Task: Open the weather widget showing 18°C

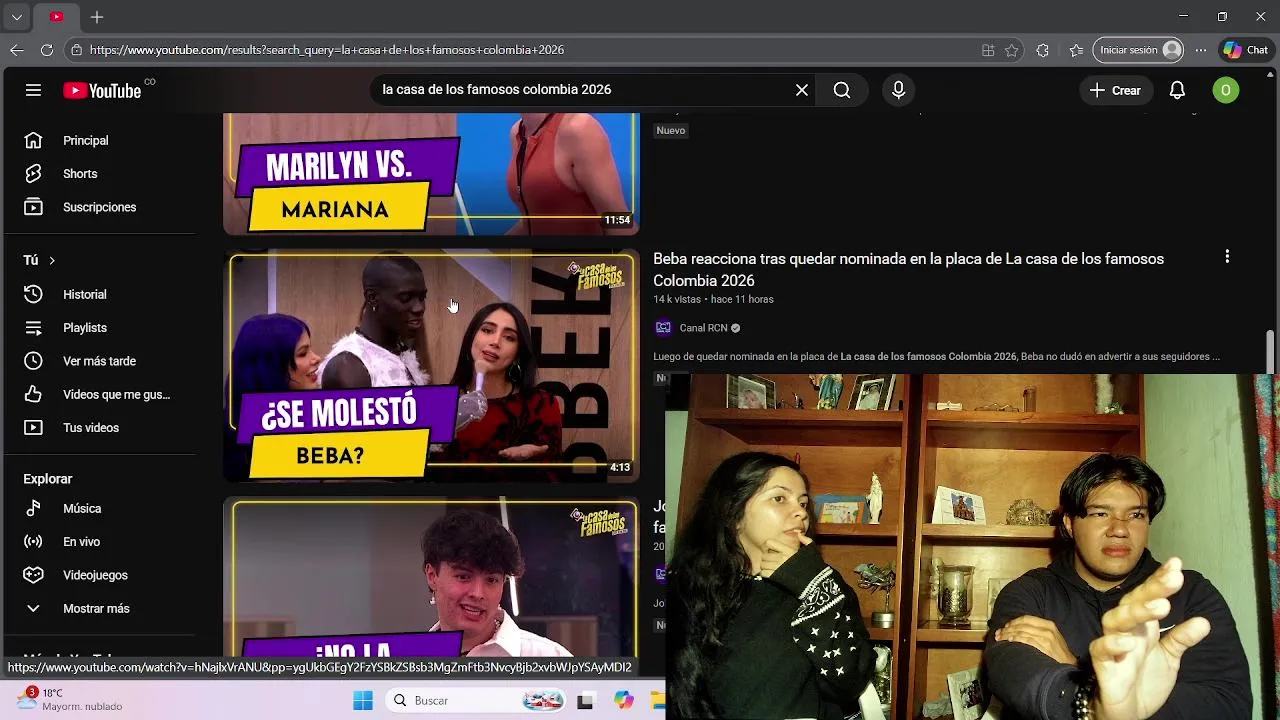Action: tap(70, 699)
